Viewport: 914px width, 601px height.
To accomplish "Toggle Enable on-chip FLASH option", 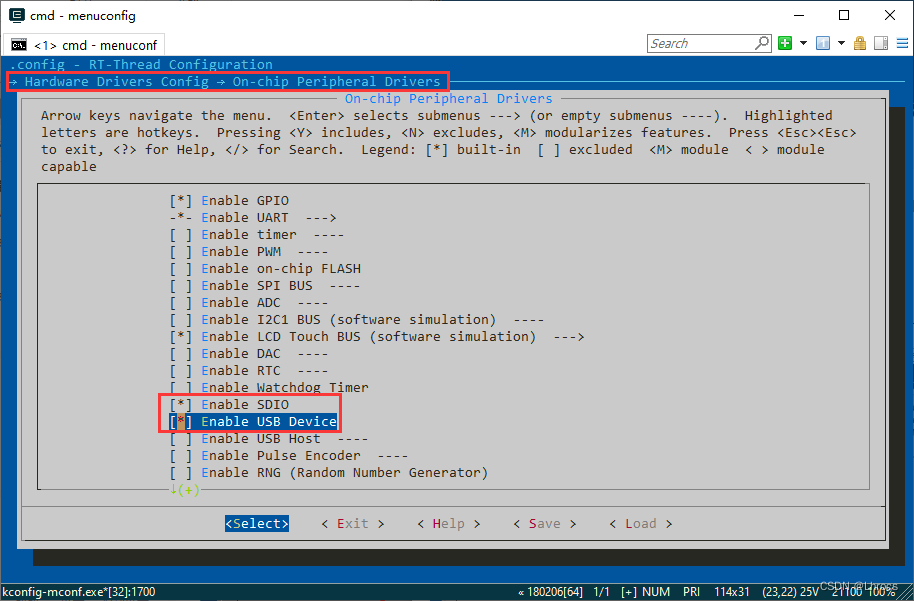I will 265,269.
